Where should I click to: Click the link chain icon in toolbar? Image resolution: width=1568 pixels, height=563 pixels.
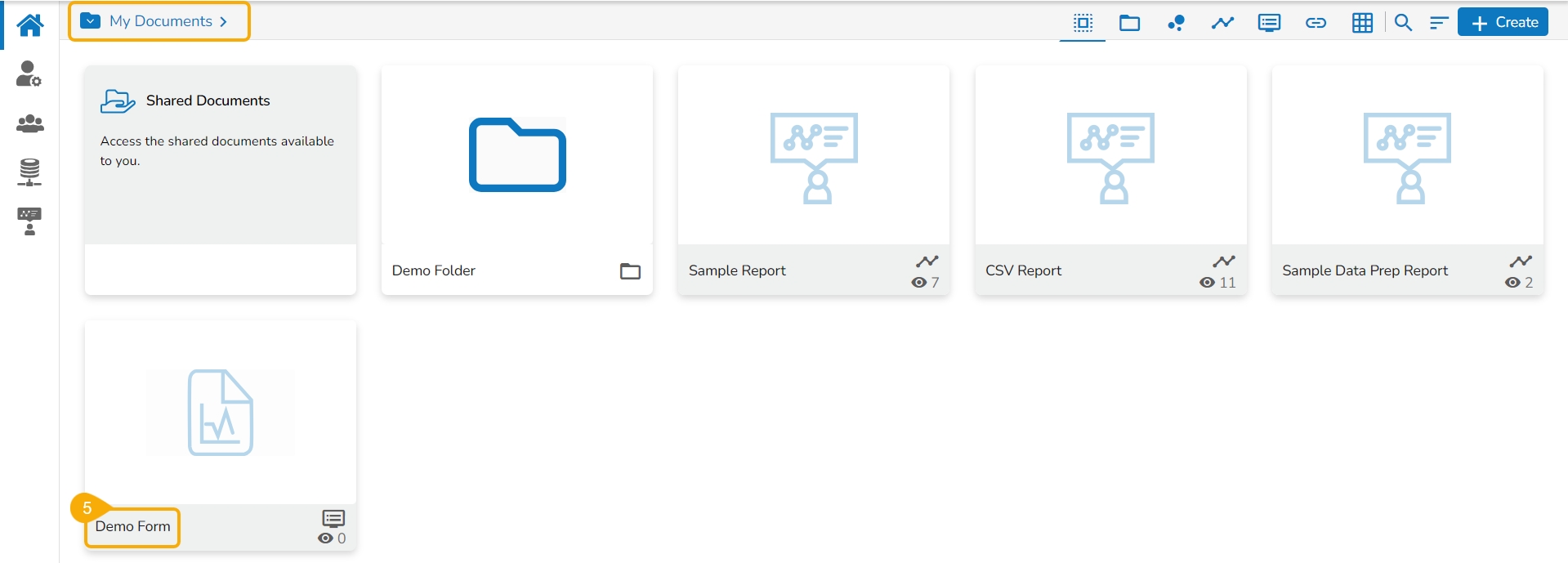1316,23
